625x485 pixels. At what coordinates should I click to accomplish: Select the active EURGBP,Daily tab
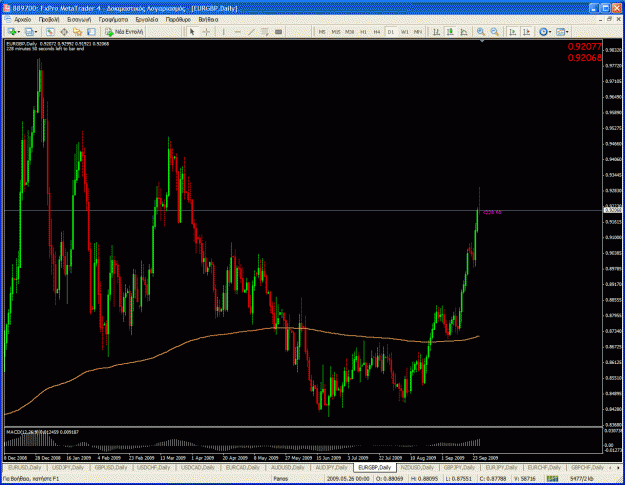375,467
